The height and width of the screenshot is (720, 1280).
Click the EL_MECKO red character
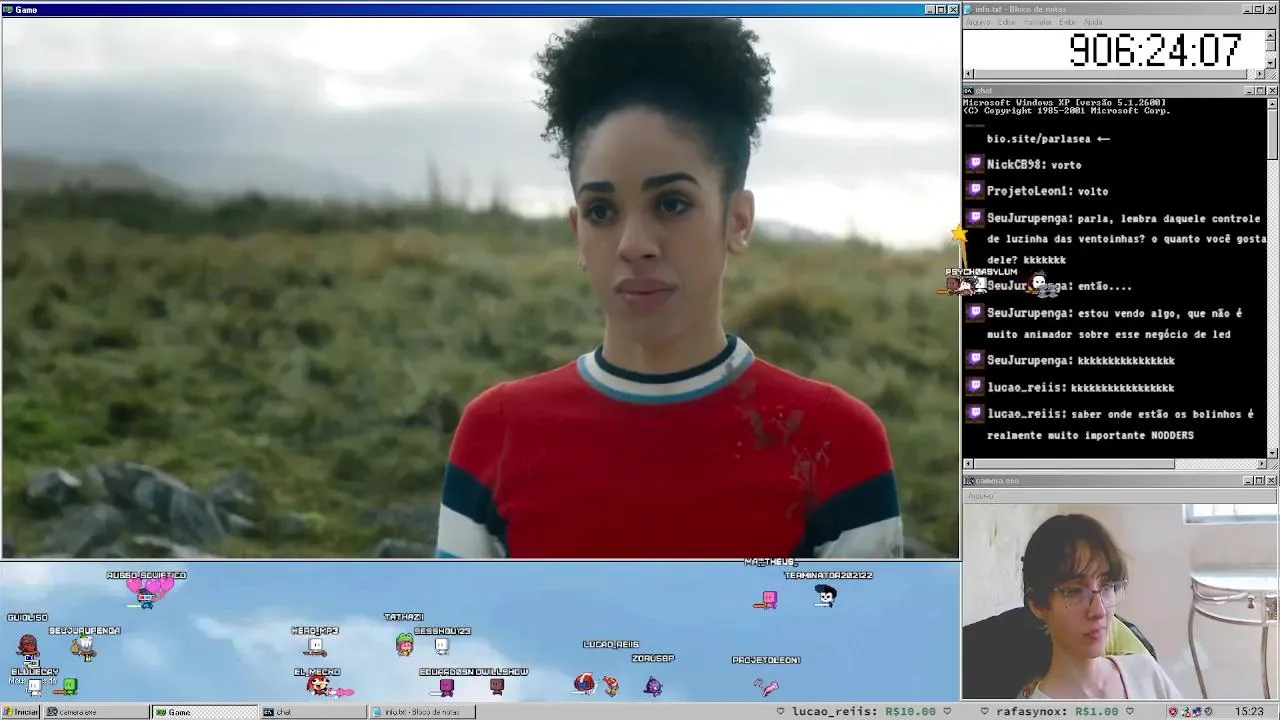(x=318, y=686)
